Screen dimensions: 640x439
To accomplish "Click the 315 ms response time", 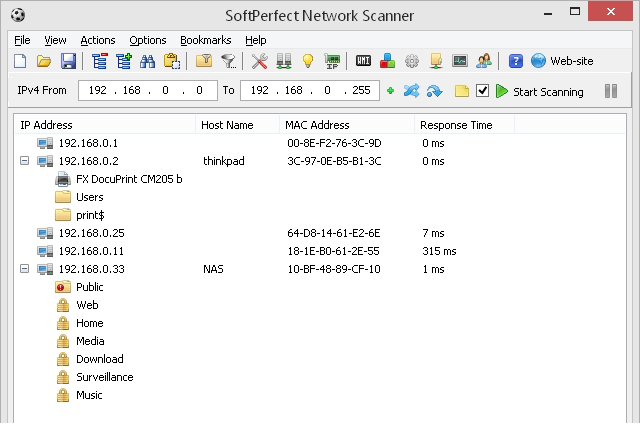I will point(439,251).
